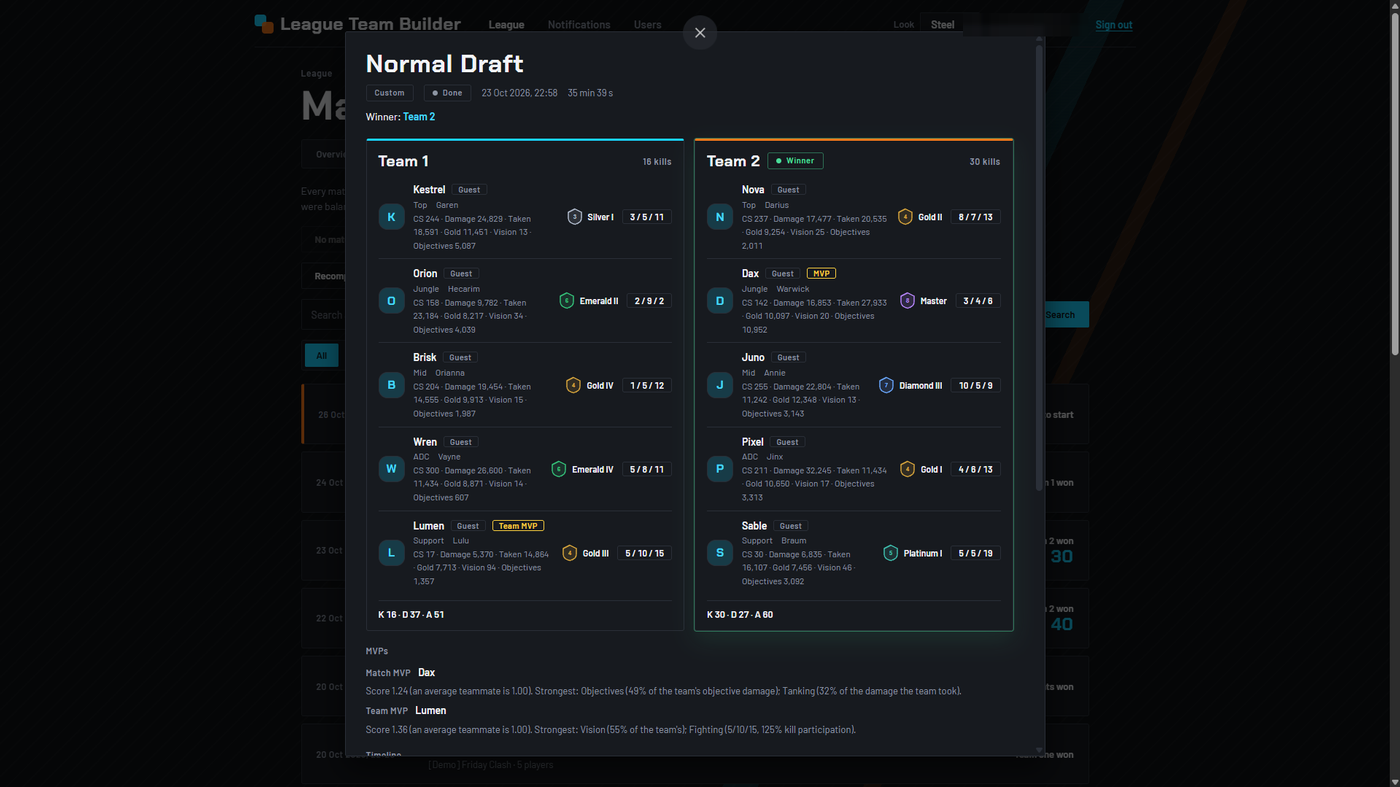Click the Custom match type badge

[390, 93]
